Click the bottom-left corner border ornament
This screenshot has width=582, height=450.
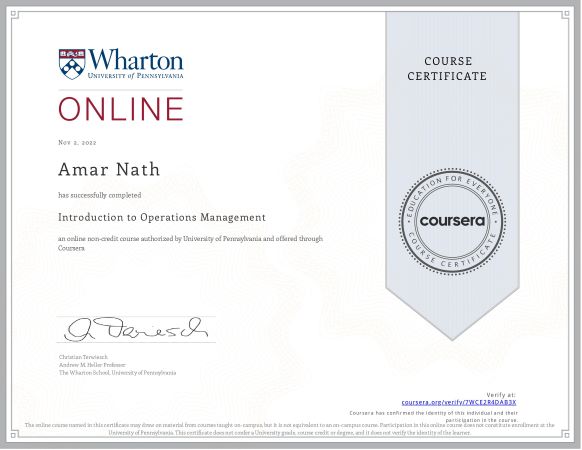click(x=14, y=435)
